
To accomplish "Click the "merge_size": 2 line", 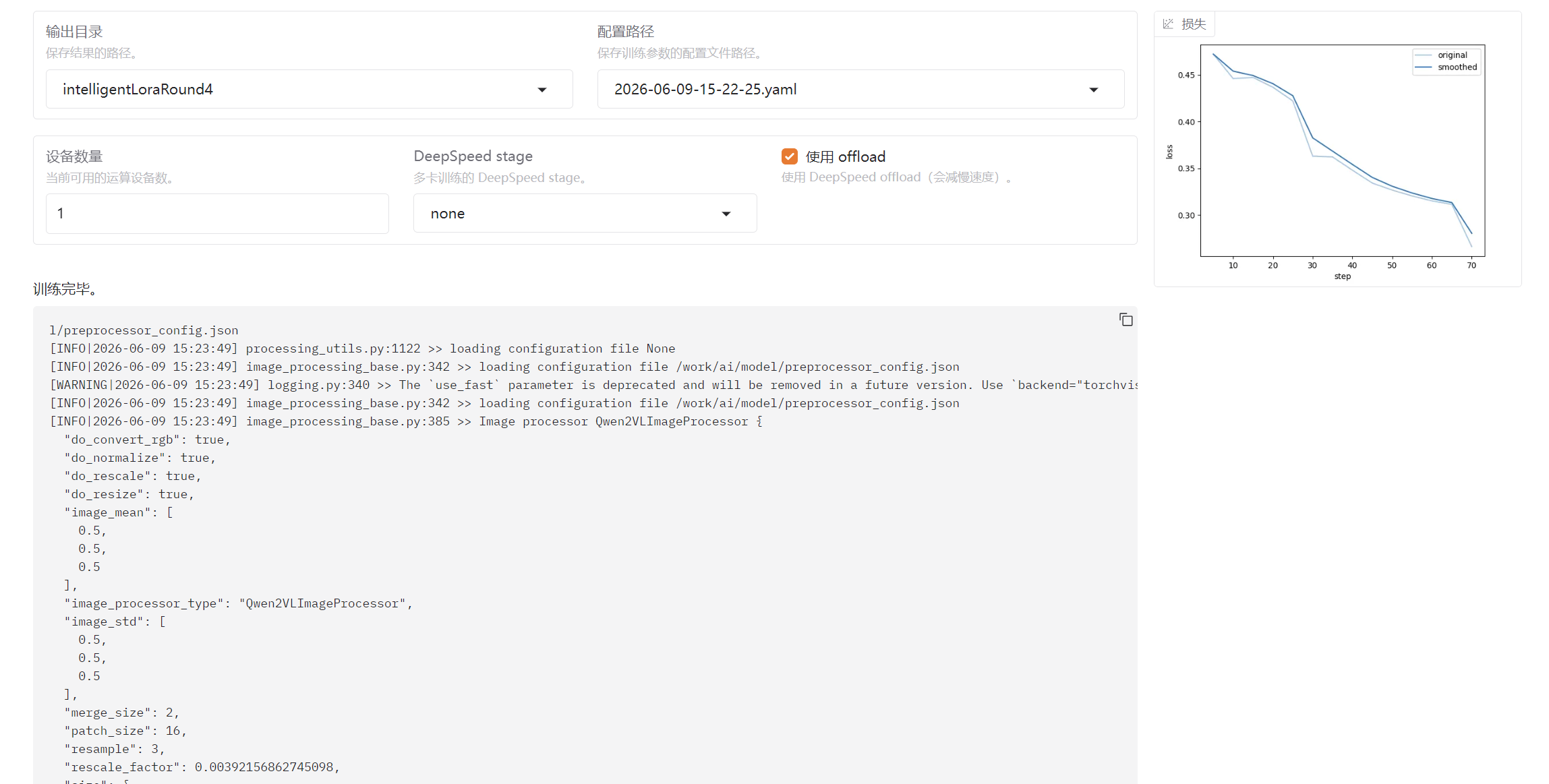I will tap(121, 713).
